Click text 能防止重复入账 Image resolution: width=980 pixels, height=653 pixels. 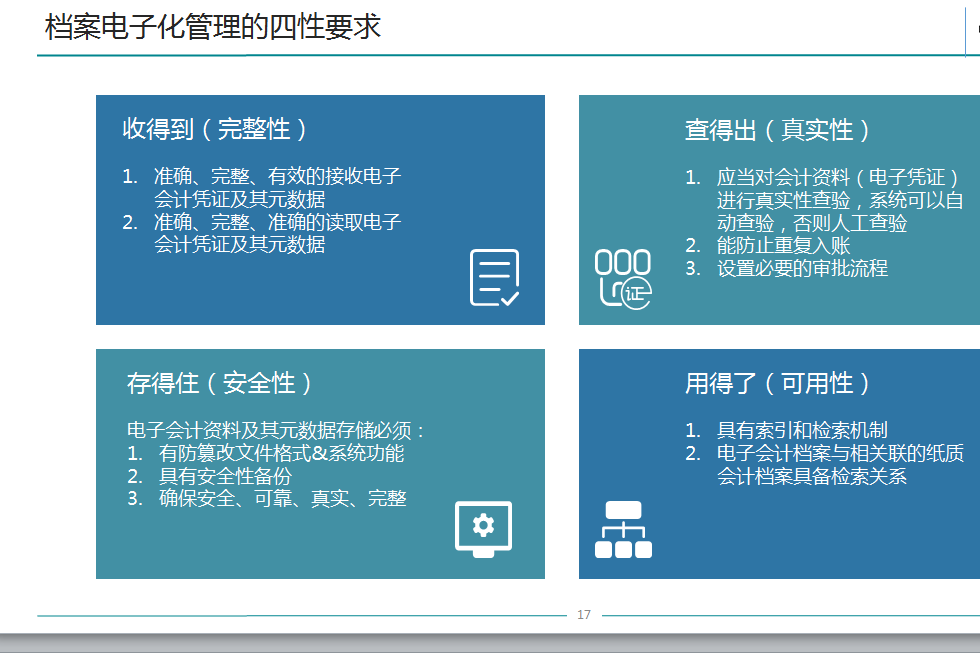pos(783,246)
